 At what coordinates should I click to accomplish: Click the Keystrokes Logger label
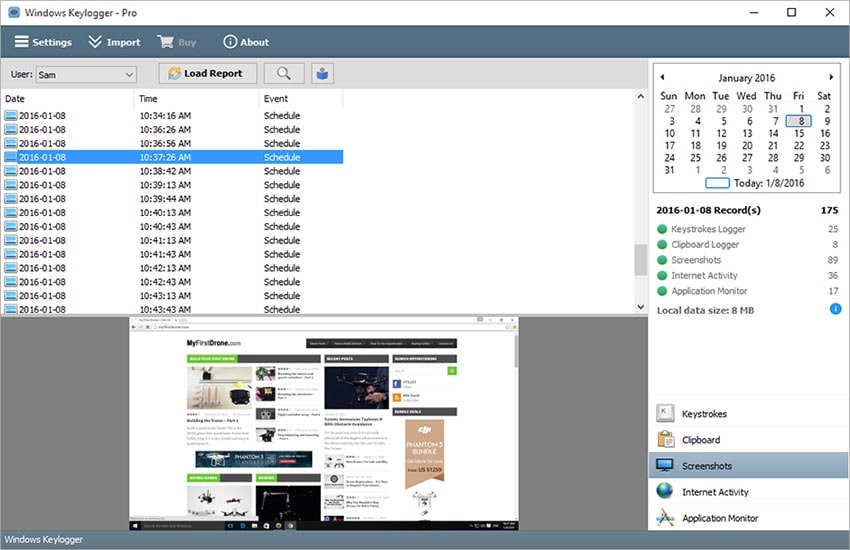[x=708, y=229]
